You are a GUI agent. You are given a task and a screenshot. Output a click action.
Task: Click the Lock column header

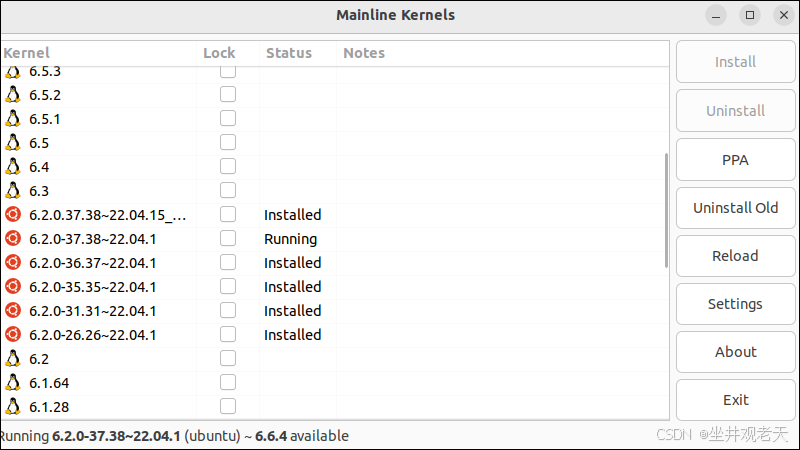point(219,53)
